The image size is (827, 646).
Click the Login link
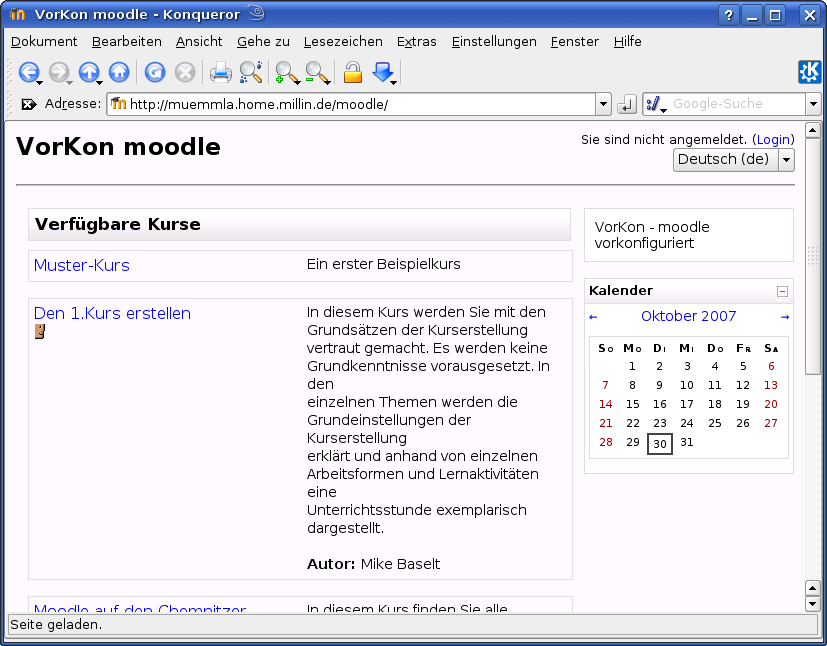tap(773, 140)
